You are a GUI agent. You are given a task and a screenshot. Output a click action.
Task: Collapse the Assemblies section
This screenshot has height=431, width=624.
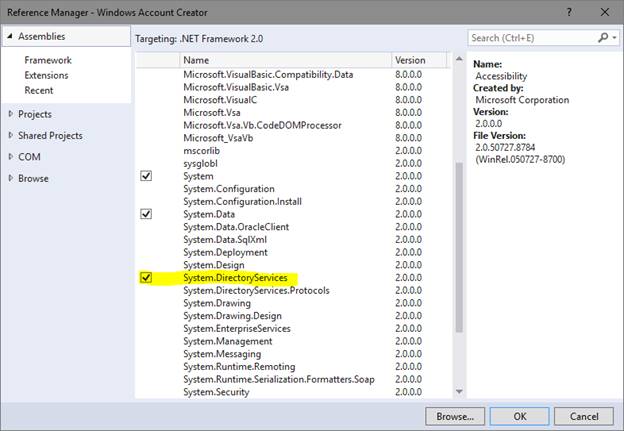10,36
